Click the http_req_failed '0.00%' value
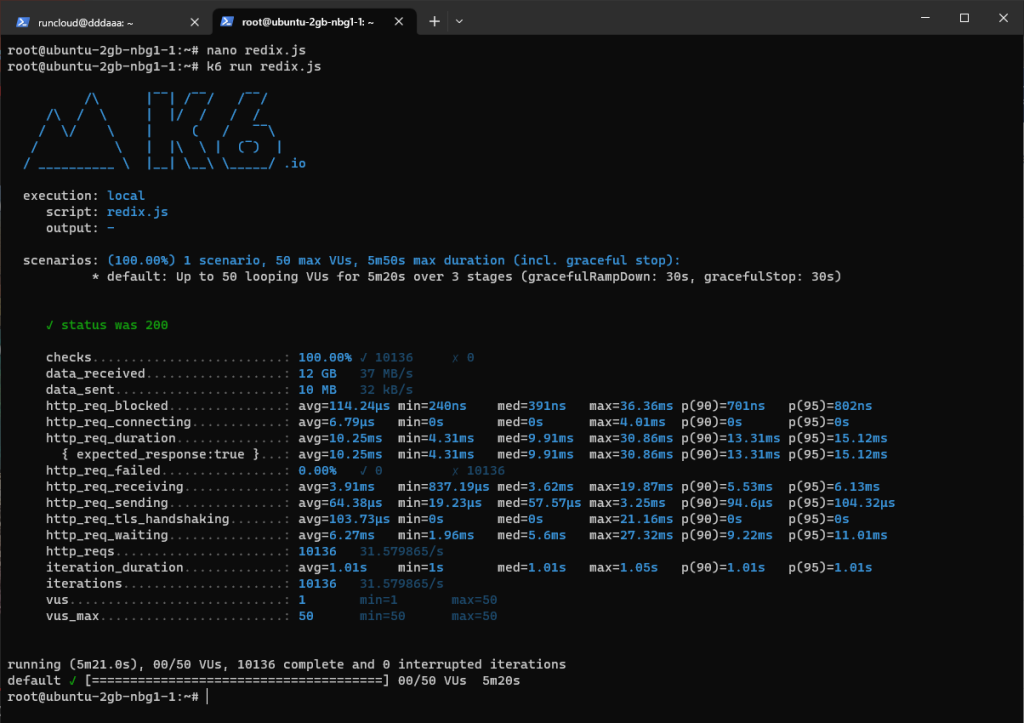This screenshot has height=723, width=1024. (317, 471)
